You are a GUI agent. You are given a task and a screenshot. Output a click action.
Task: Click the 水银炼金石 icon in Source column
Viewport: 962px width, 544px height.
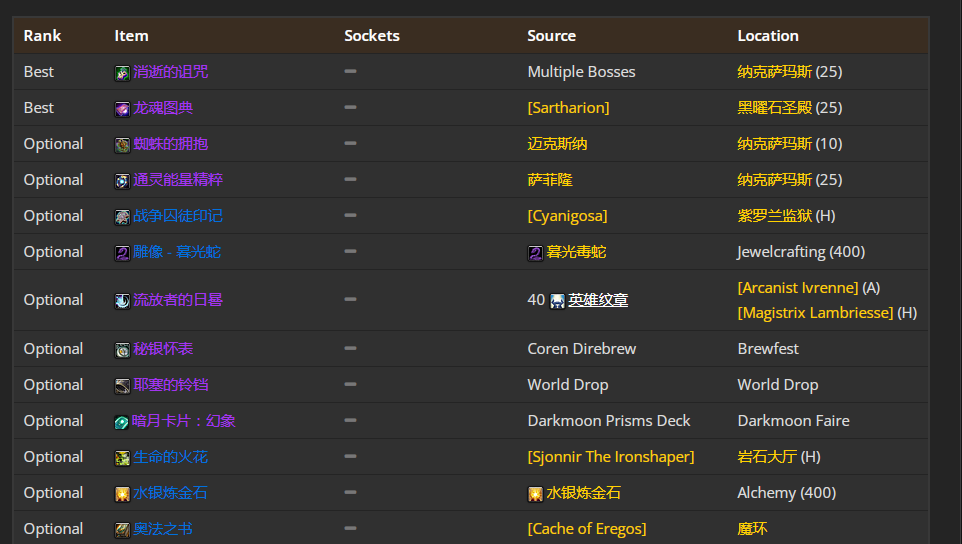click(x=535, y=494)
